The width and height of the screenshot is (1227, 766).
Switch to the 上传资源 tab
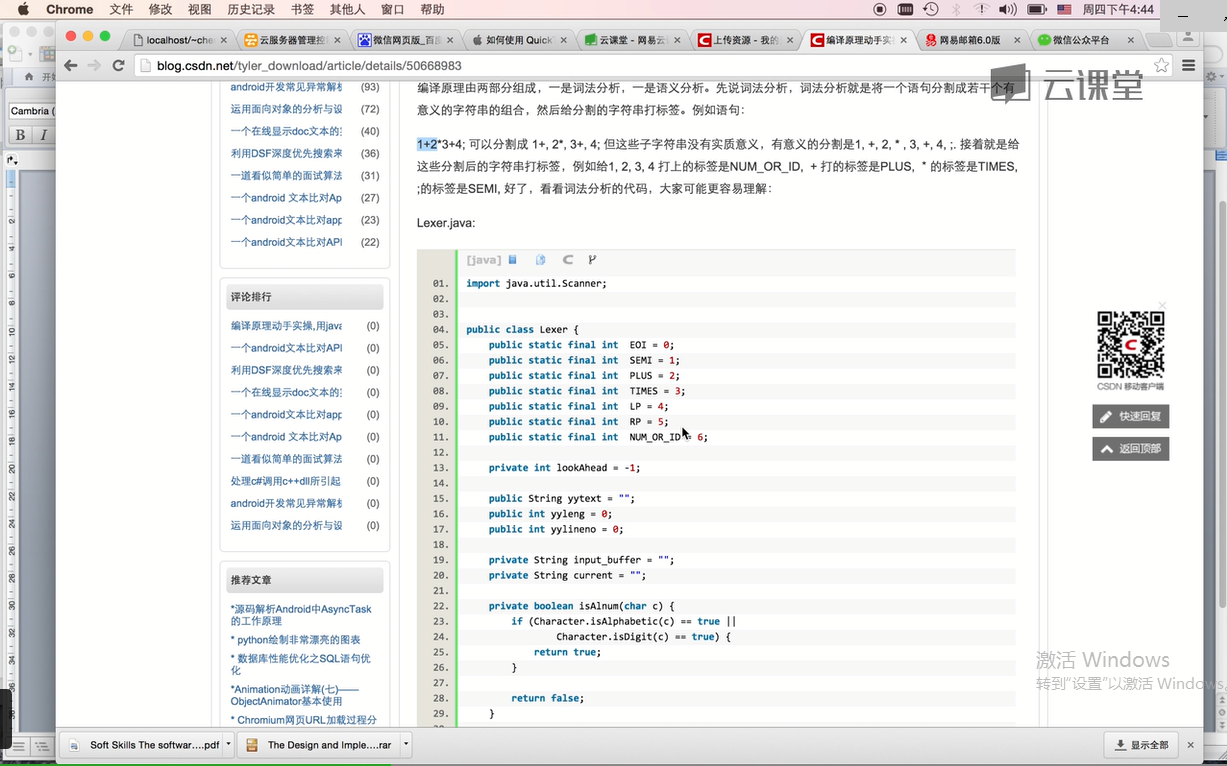744,40
